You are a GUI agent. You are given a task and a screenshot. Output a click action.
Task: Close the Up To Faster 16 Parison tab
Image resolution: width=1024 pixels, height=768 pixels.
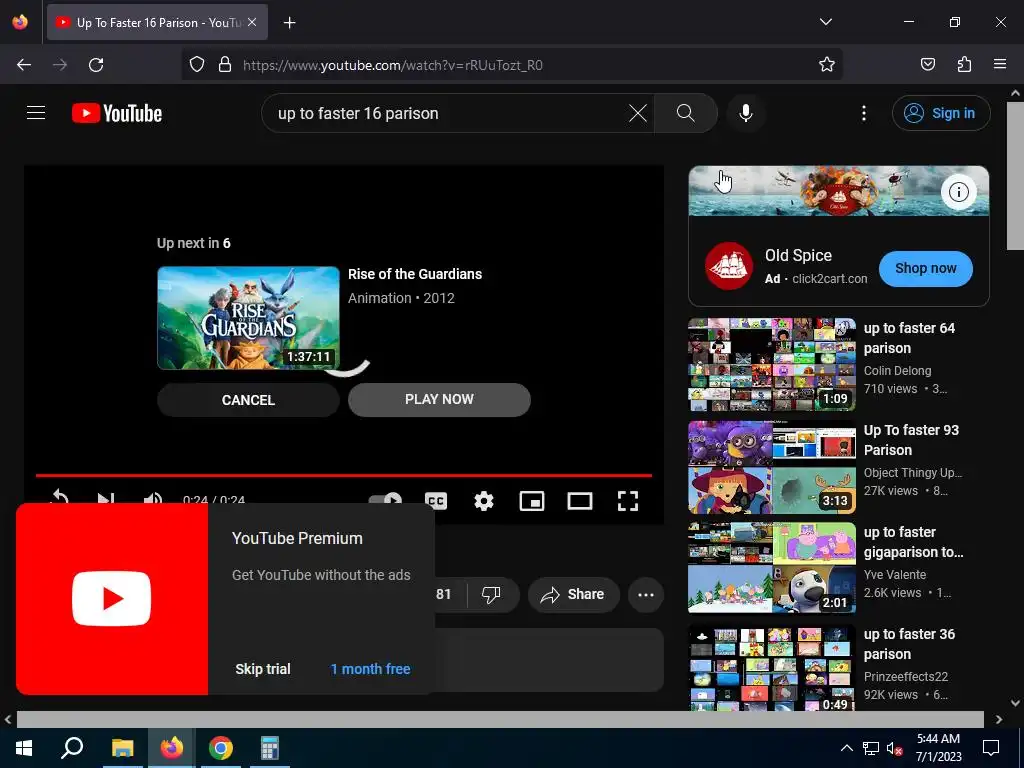(252, 22)
